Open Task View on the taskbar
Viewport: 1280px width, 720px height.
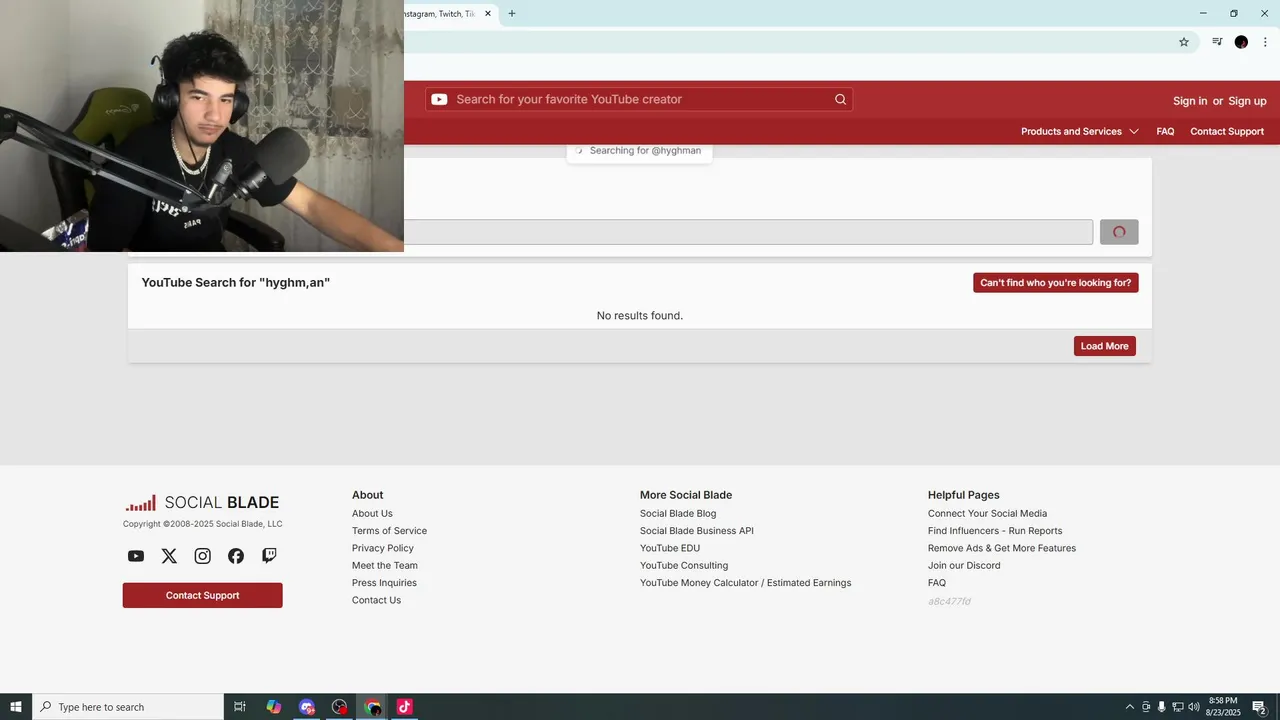click(240, 707)
